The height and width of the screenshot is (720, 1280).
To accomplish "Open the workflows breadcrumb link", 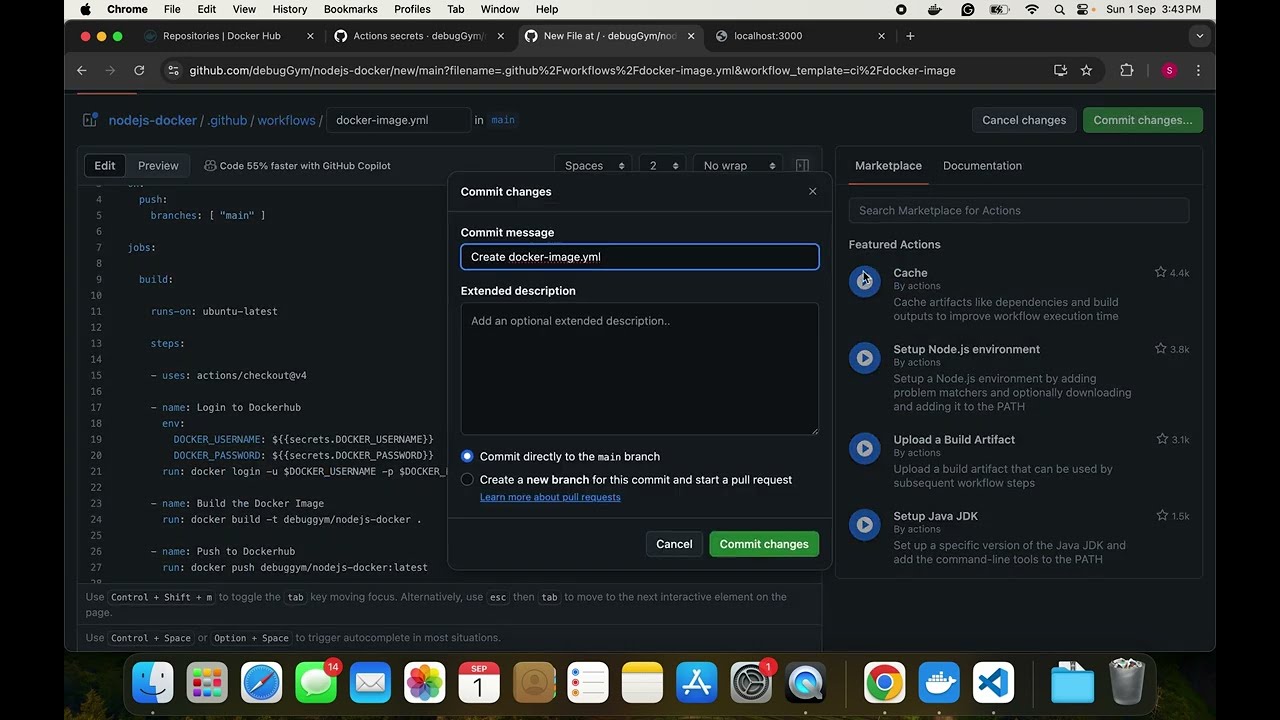I will tap(286, 120).
